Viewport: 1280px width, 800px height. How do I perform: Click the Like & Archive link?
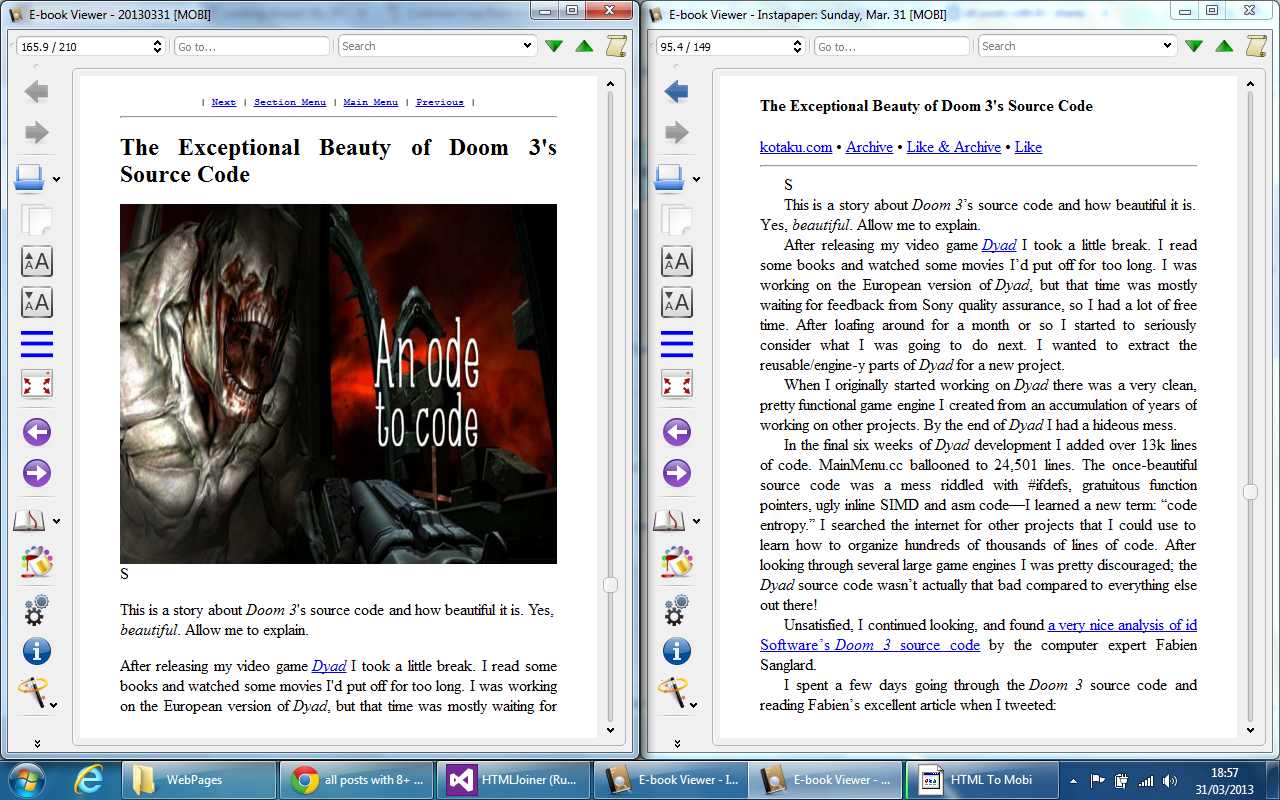coord(954,147)
